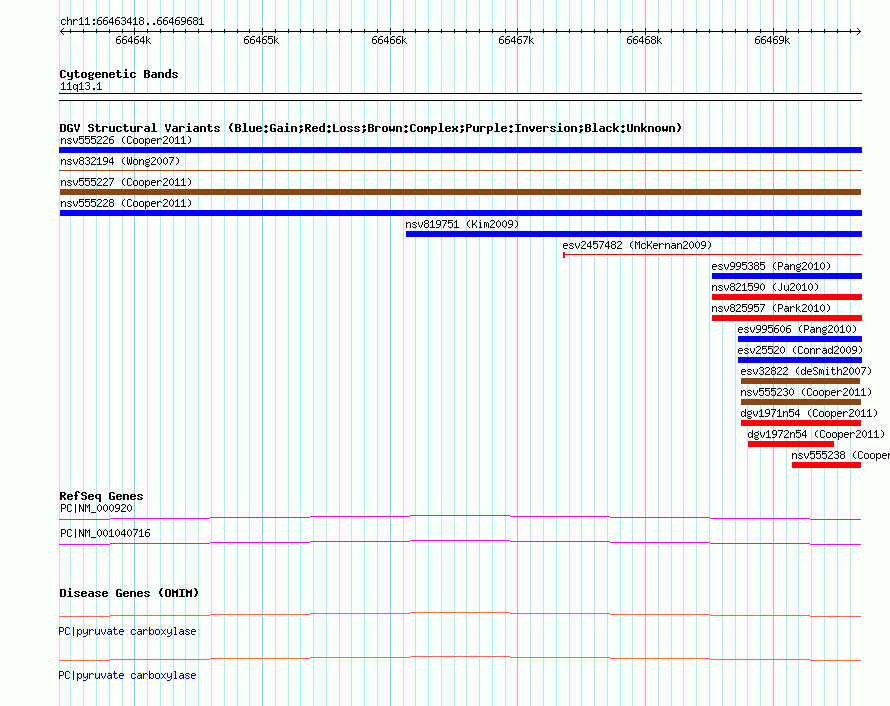Click the nsv821590 (Ju2010) label
This screenshot has width=890, height=706.
pos(765,287)
